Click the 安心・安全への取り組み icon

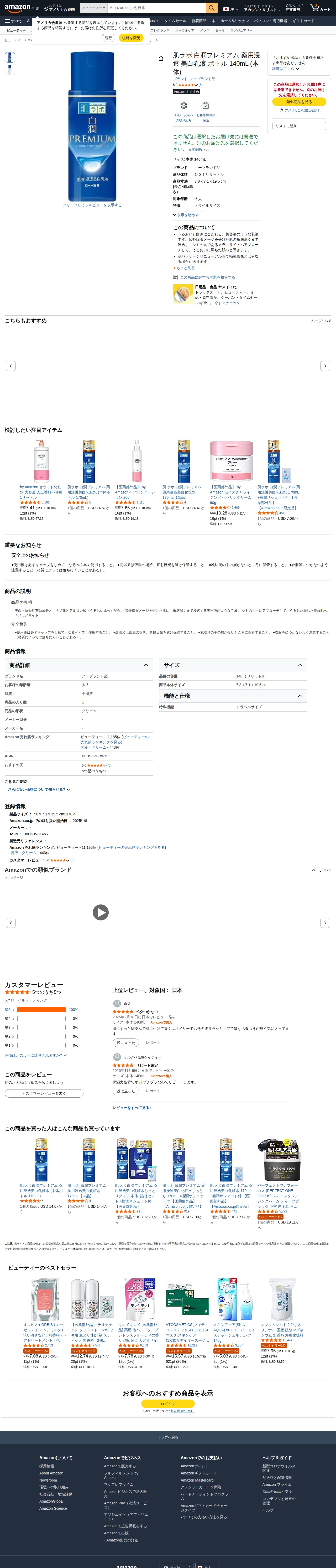coord(184,105)
